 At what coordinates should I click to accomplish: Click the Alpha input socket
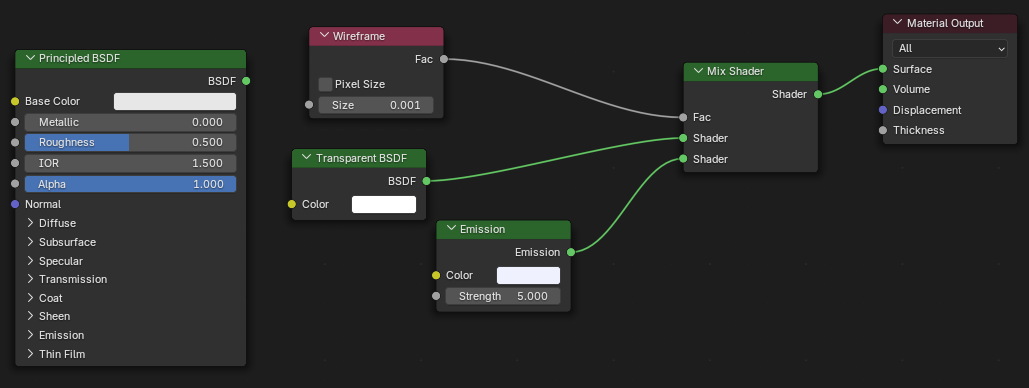tap(15, 184)
